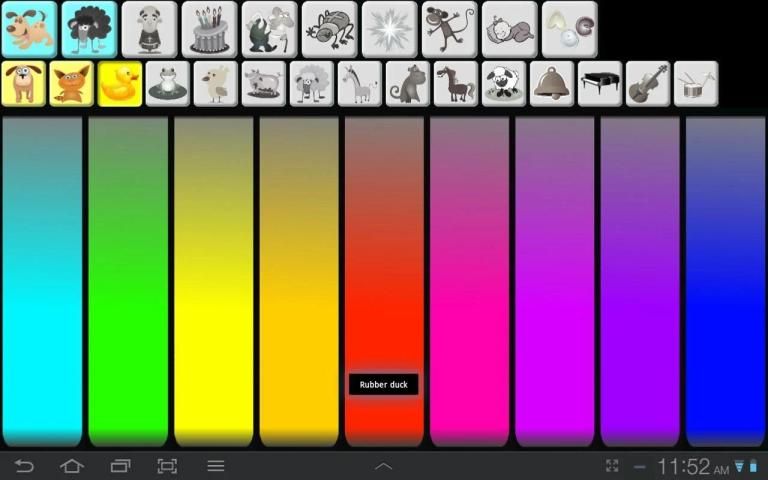Enable the birthday cake song

[209, 29]
